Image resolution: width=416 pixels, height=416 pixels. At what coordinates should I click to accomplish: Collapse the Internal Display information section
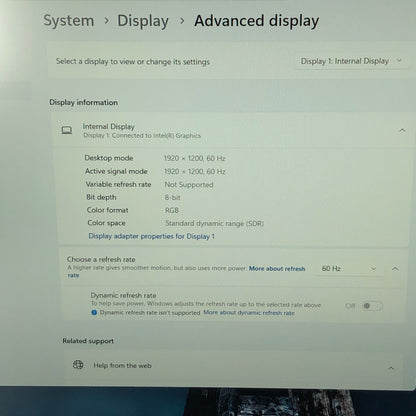coord(402,130)
